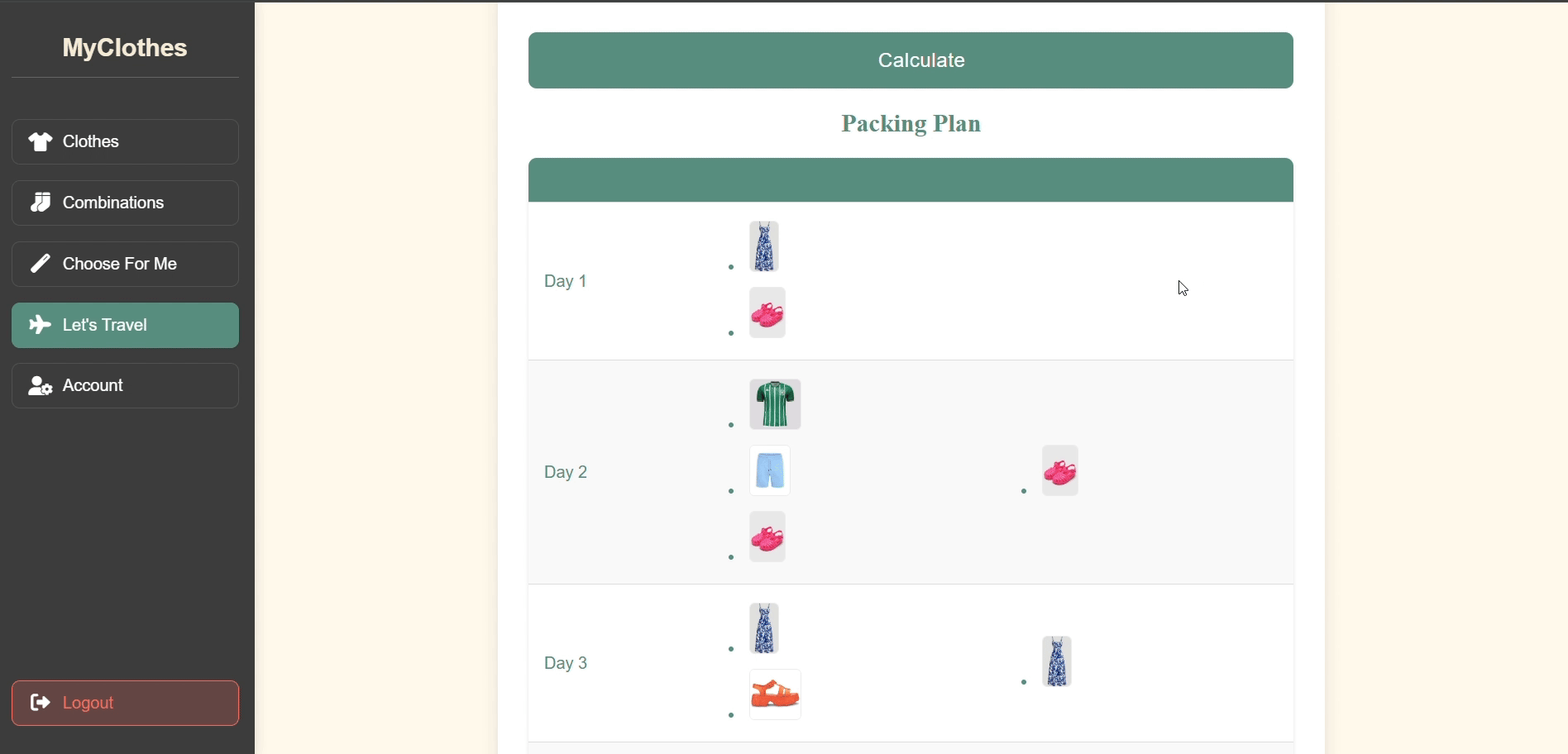1568x754 pixels.
Task: Click the MyClothes title in the sidebar
Action: coord(125,48)
